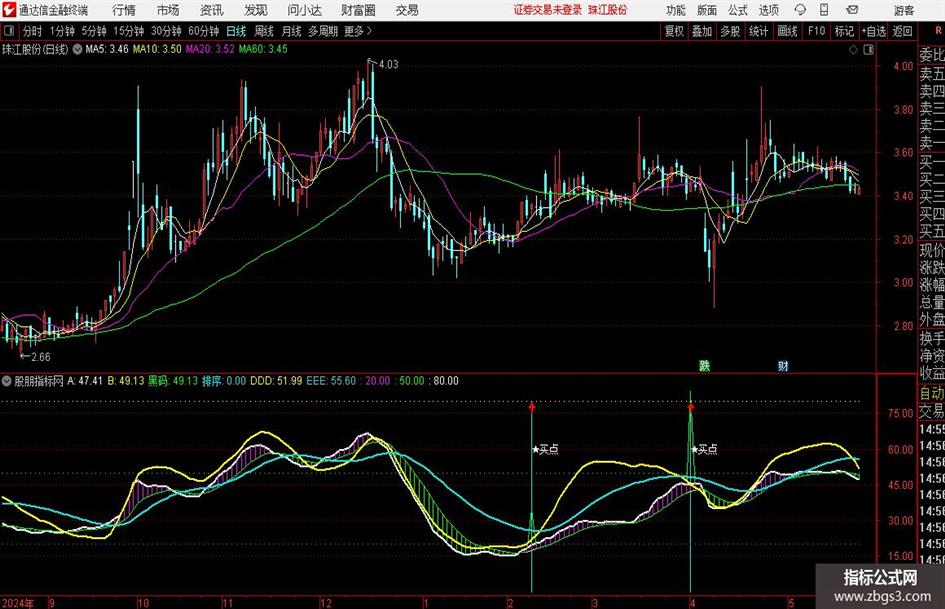Image resolution: width=945 pixels, height=609 pixels.
Task: Open the 发现 menu
Action: [x=255, y=10]
